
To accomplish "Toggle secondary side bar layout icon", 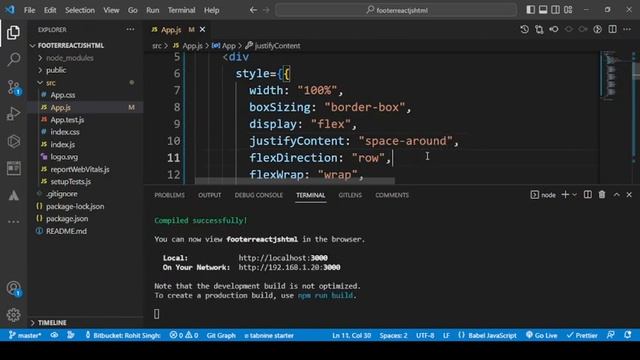I will pyautogui.click(x=556, y=10).
